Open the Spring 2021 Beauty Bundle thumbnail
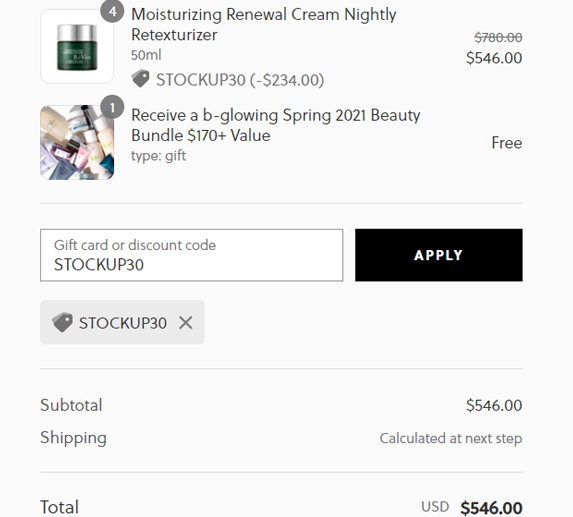This screenshot has width=573, height=517. [x=77, y=142]
